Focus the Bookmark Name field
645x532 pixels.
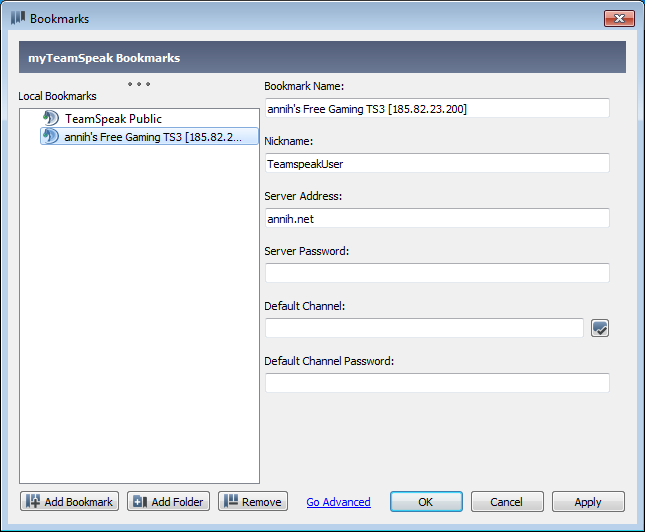click(436, 108)
